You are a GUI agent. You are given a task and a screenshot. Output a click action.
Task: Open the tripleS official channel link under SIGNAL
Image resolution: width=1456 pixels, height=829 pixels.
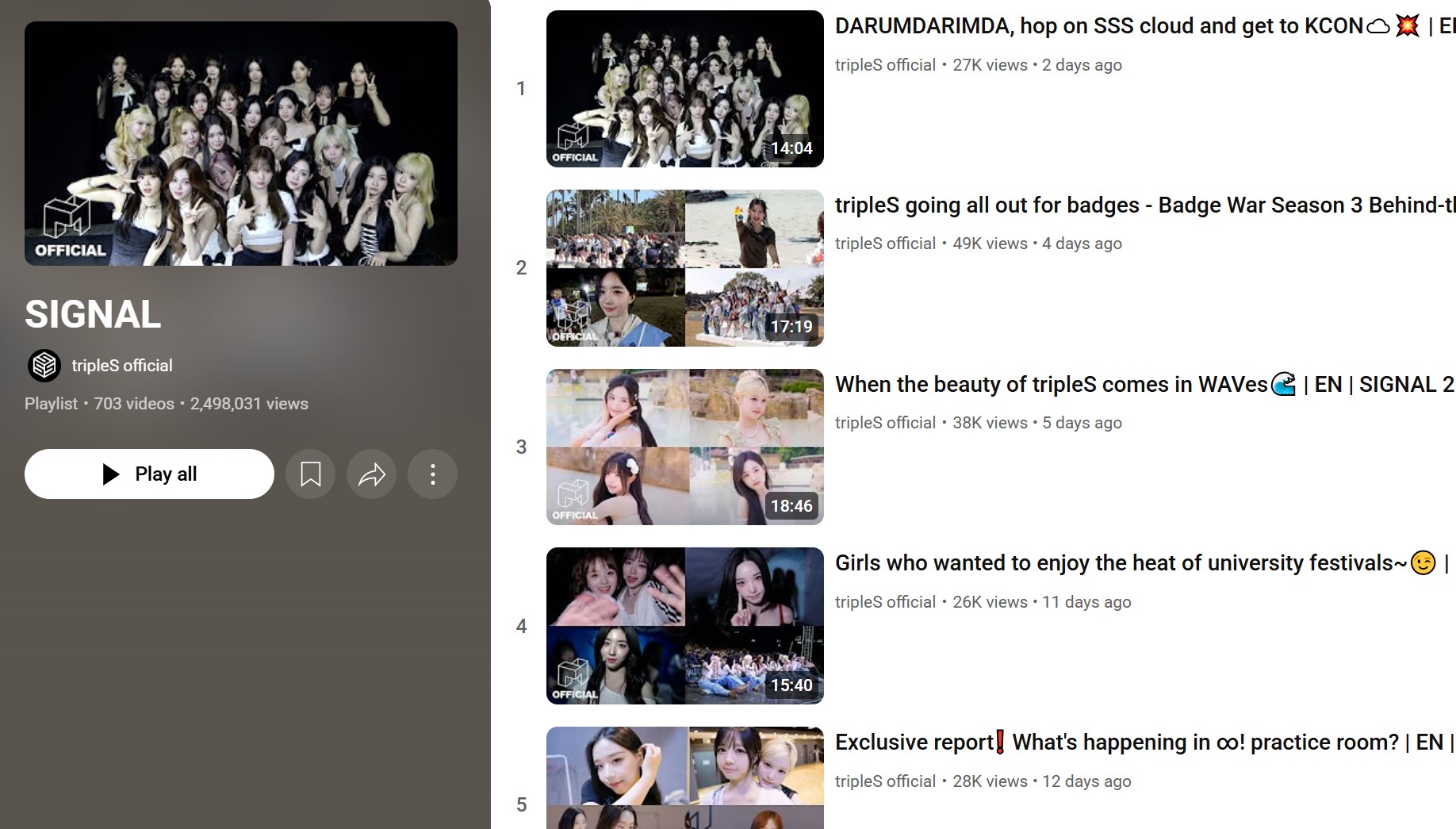coord(122,366)
